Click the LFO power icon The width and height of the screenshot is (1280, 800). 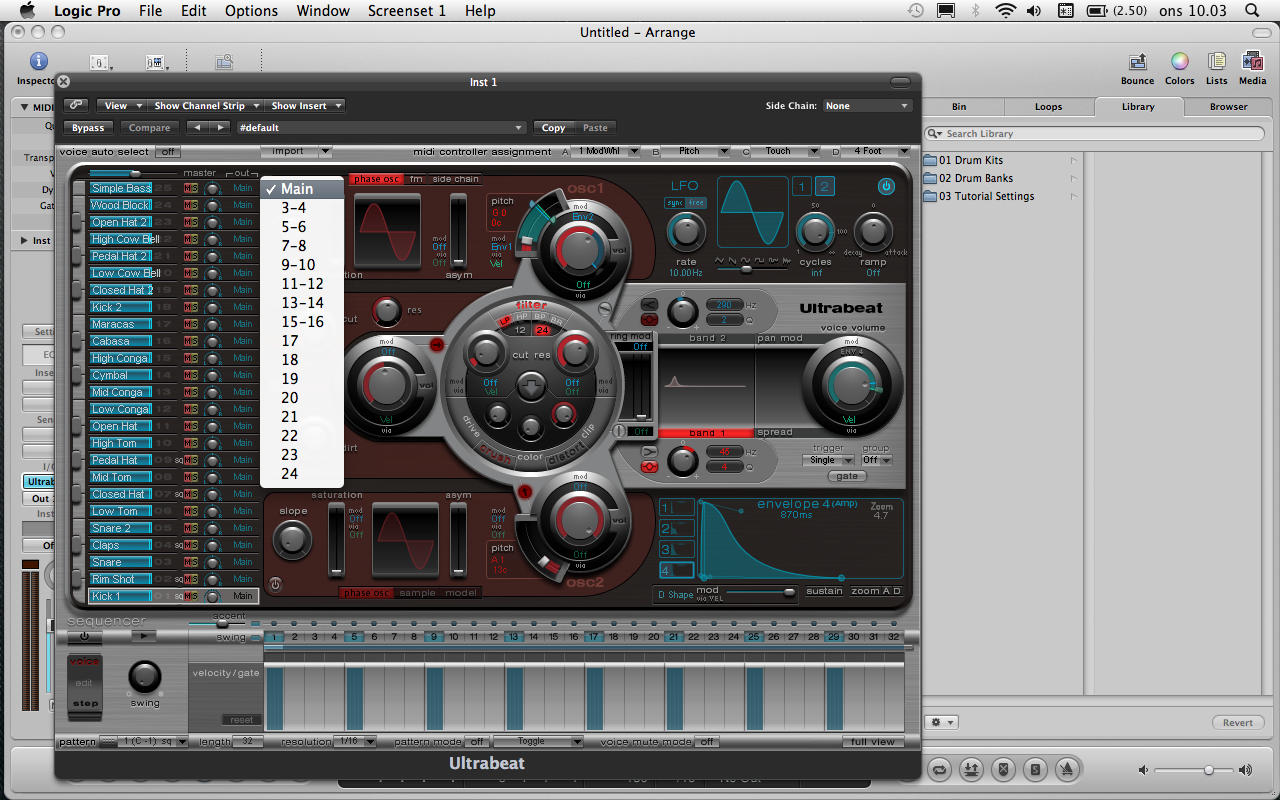point(886,186)
